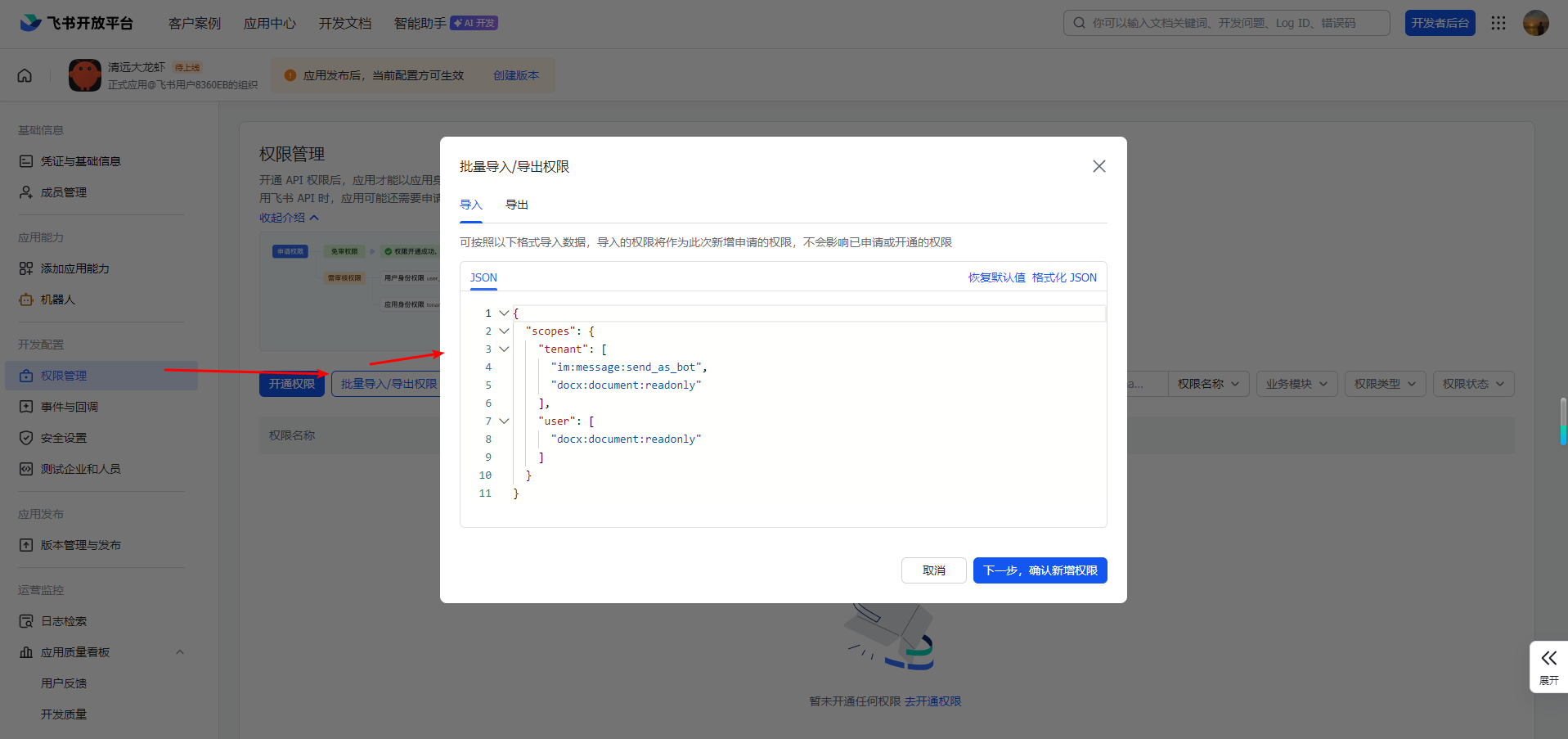
Task: Switch to the 导出 tab
Action: pos(516,205)
